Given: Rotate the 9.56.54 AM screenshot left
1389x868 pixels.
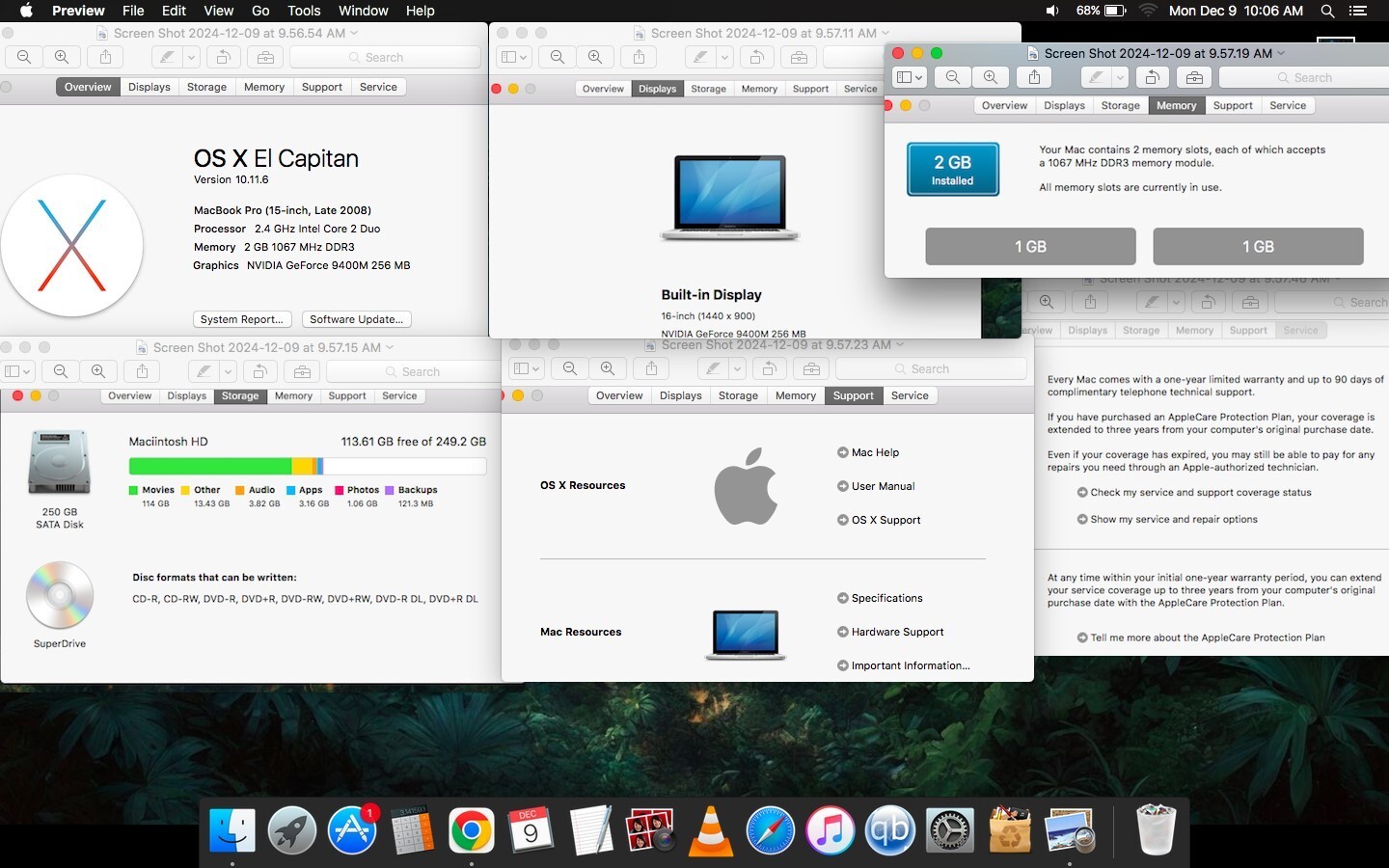Looking at the screenshot, I should [223, 58].
